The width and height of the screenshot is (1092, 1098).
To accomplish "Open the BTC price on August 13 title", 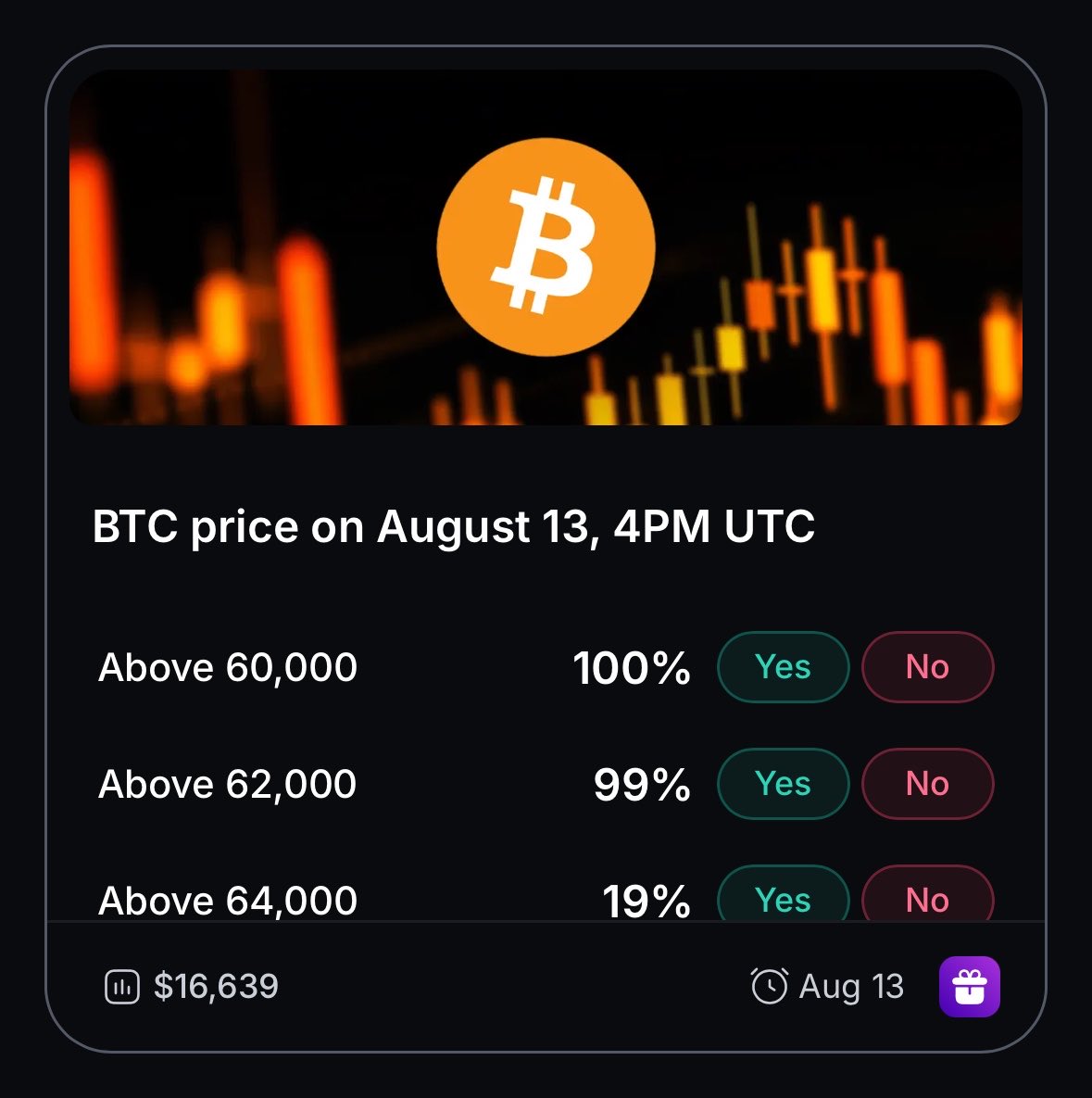I will pos(454,526).
